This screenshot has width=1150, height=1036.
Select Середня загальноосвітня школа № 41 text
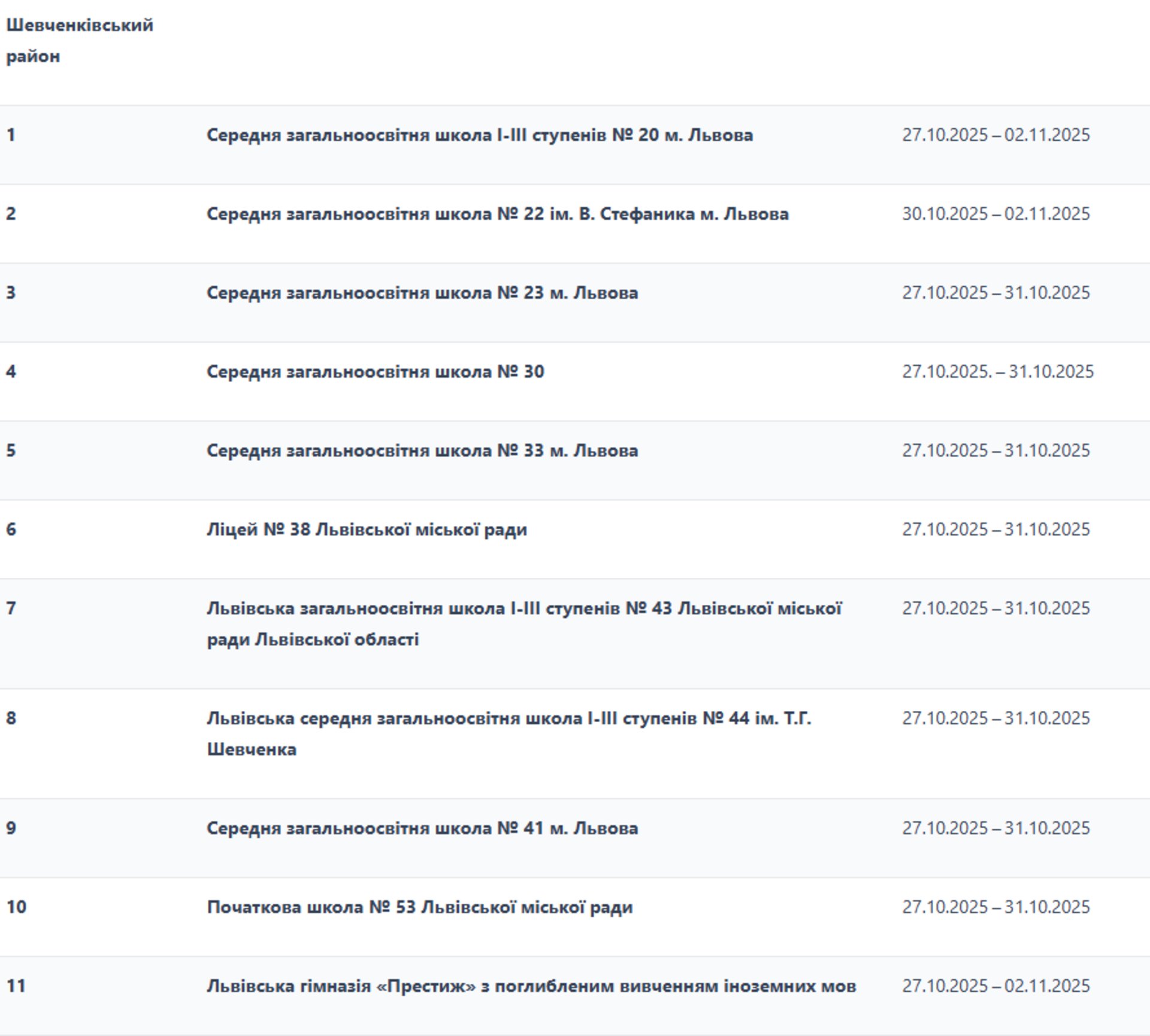click(x=422, y=829)
